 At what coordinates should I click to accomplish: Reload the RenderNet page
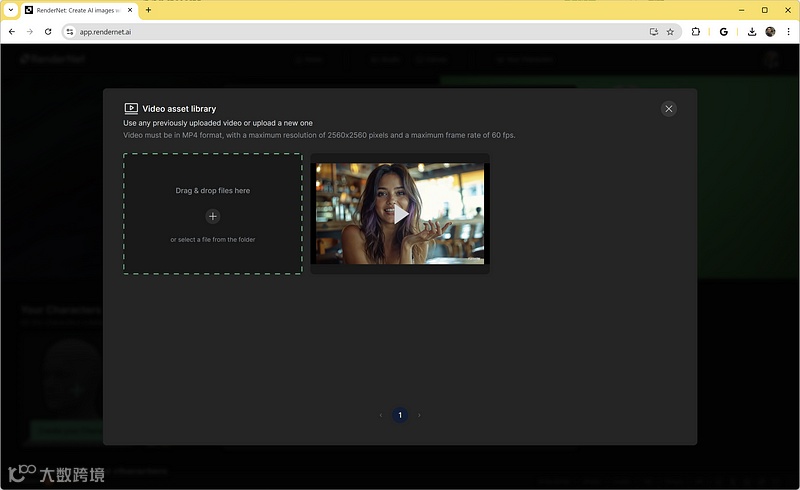(x=48, y=32)
